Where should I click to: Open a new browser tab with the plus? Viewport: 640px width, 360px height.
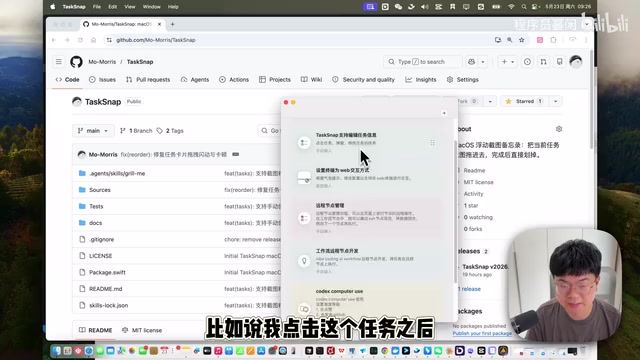coord(173,24)
